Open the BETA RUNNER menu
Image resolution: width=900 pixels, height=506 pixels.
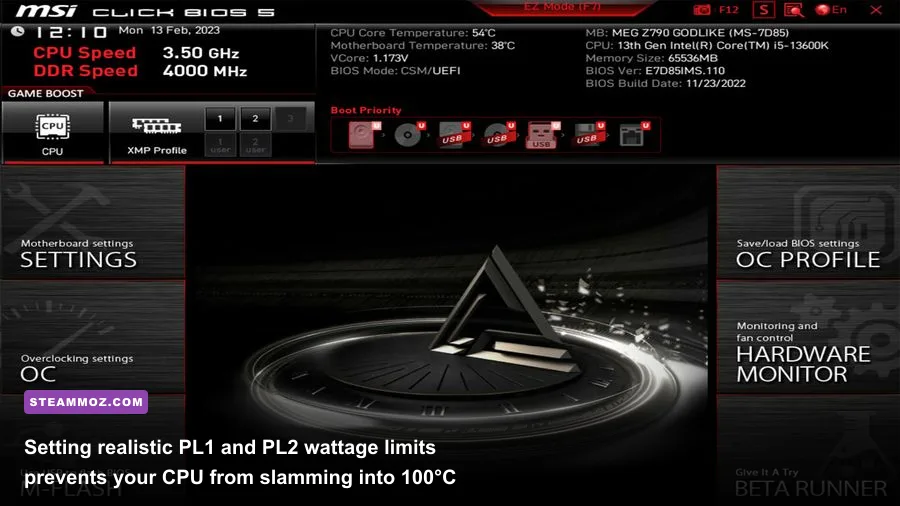coord(808,451)
